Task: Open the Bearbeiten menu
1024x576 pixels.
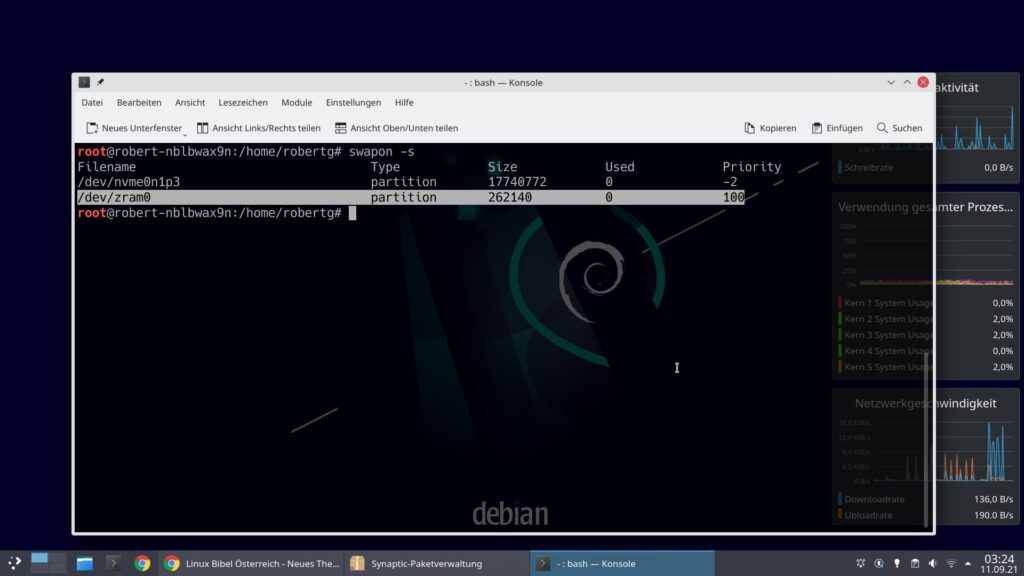Action: [139, 103]
